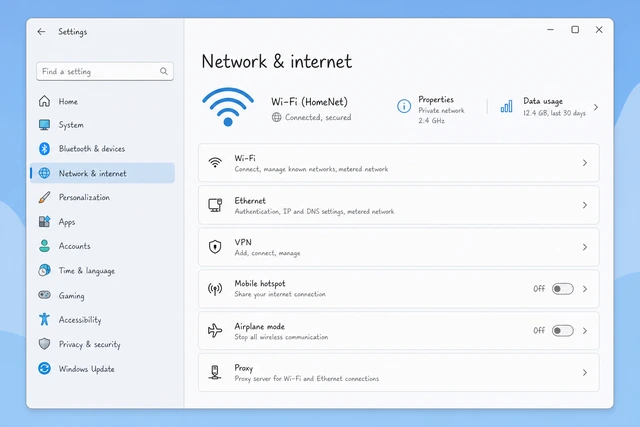Expand Airplane mode options chevron

click(584, 331)
